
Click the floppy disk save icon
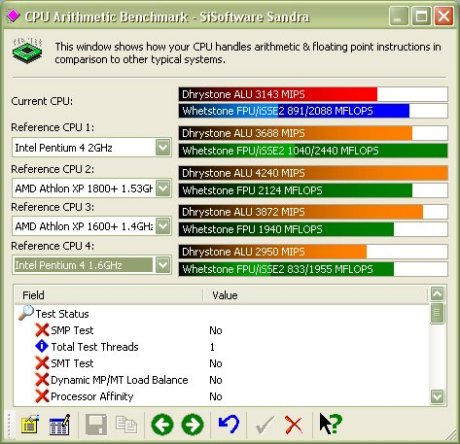pyautogui.click(x=96, y=425)
